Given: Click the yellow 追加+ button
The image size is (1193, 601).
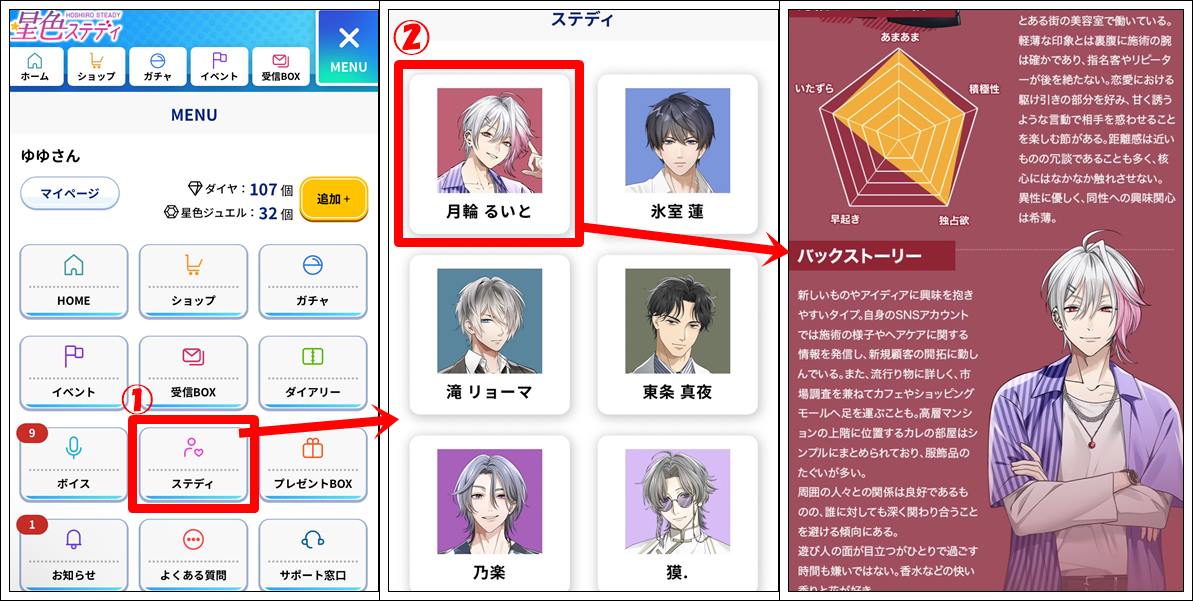Looking at the screenshot, I should tap(334, 199).
